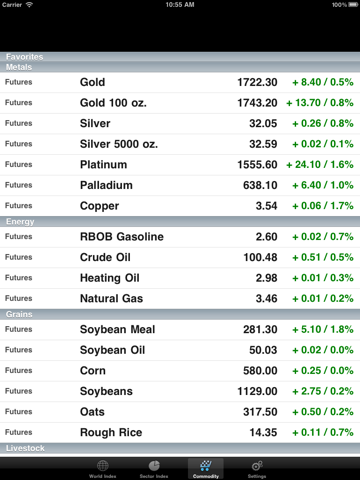The image size is (360, 480).
Task: Select the Gold futures row
Action: tap(180, 82)
